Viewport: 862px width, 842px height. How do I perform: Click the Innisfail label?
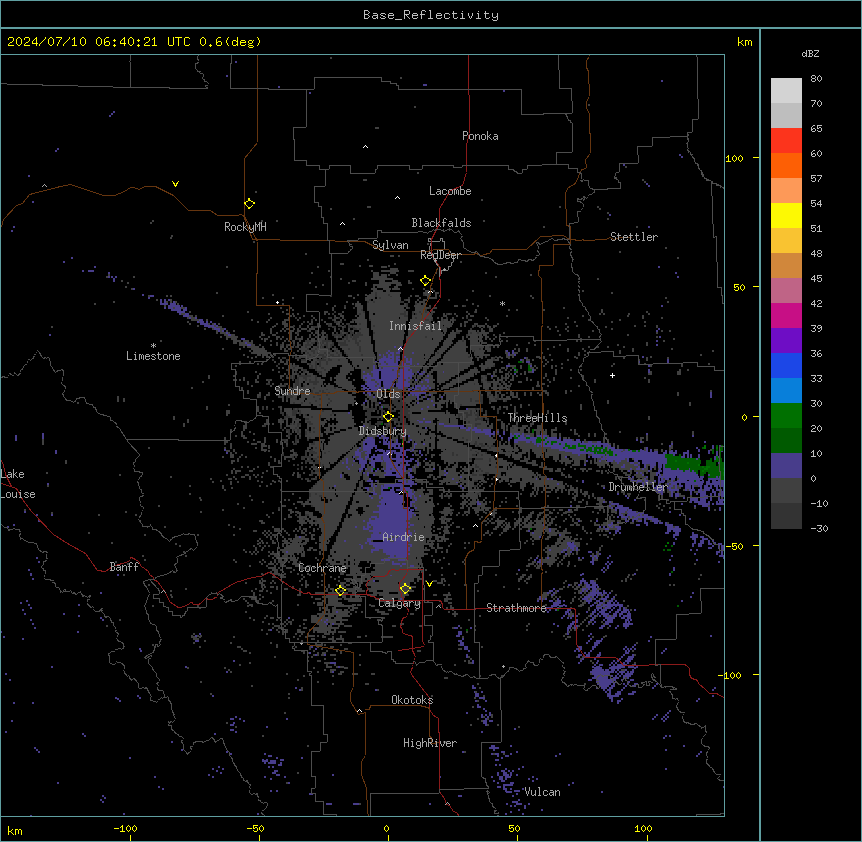(x=416, y=326)
